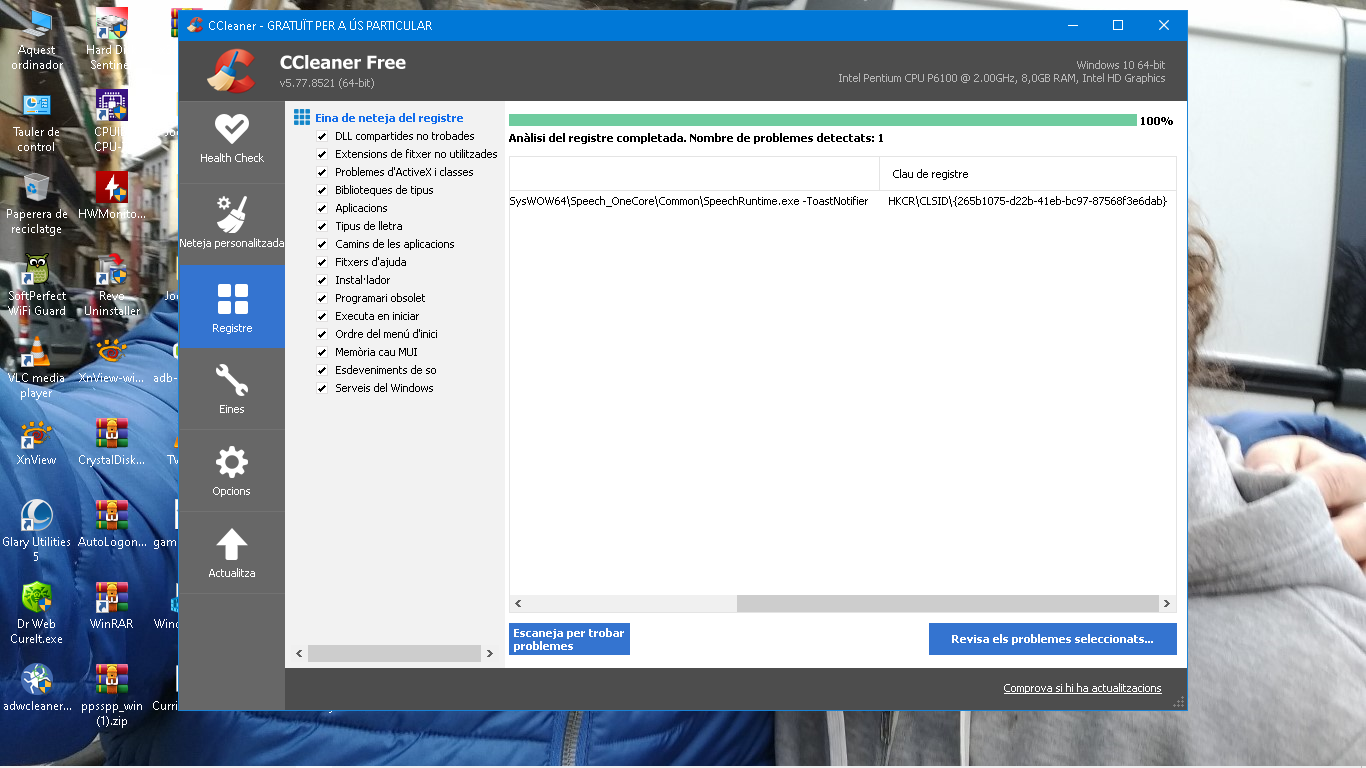The image size is (1366, 768).
Task: Maximize the CCleaner window
Action: coord(1118,25)
